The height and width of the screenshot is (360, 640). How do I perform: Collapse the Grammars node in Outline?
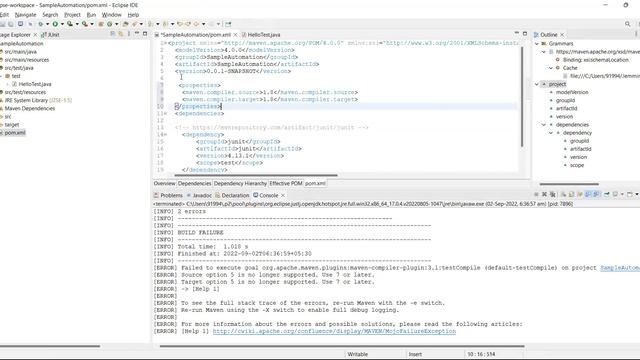coord(537,43)
